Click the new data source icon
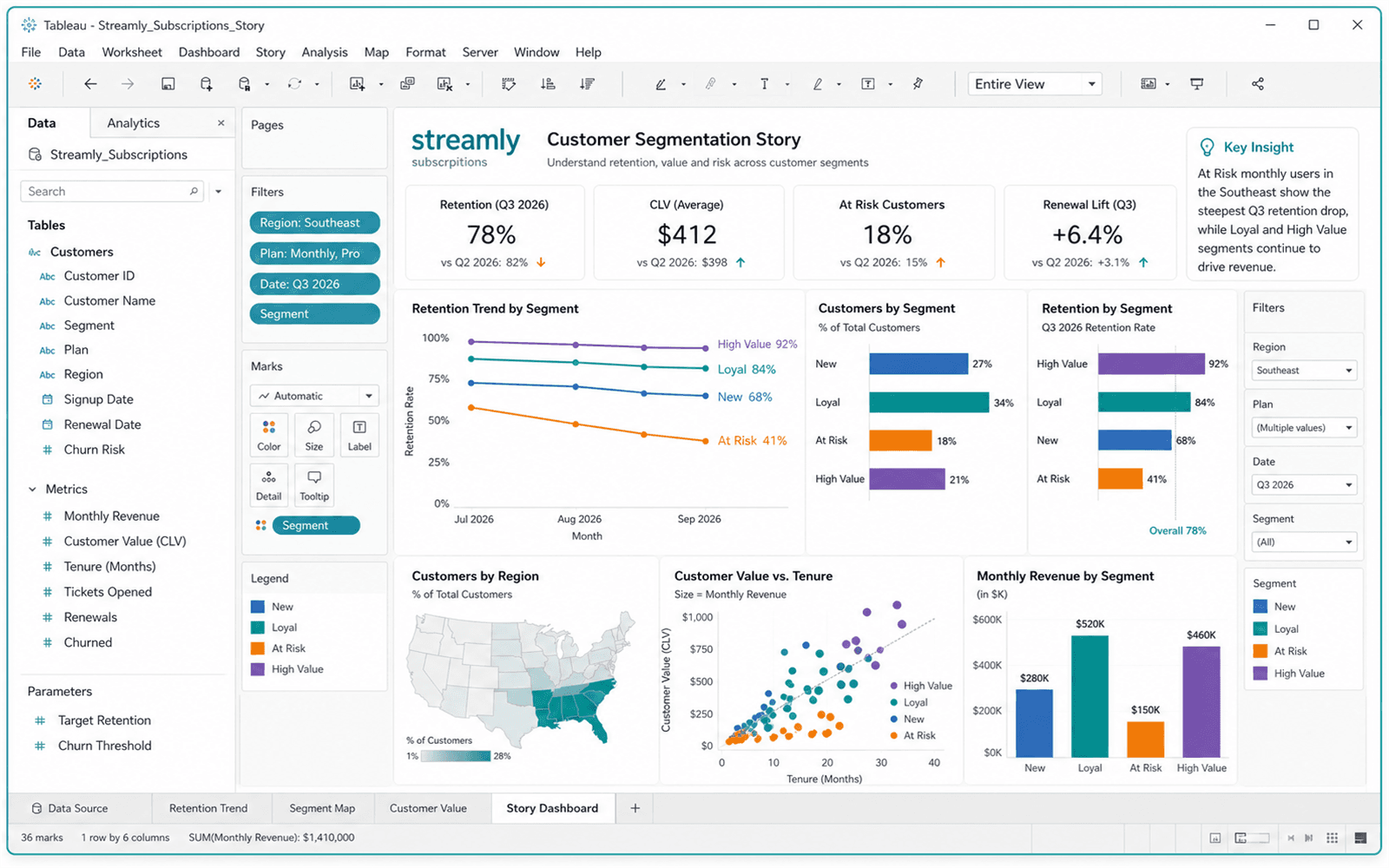The image size is (1389, 868). (x=206, y=84)
